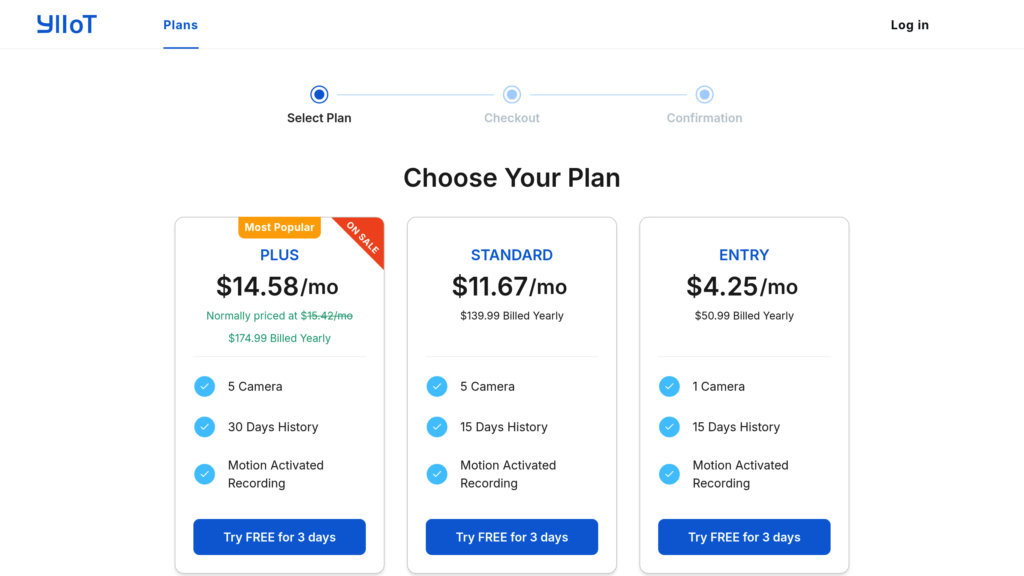Click the Most Popular badge
The height and width of the screenshot is (576, 1024).
(x=279, y=228)
